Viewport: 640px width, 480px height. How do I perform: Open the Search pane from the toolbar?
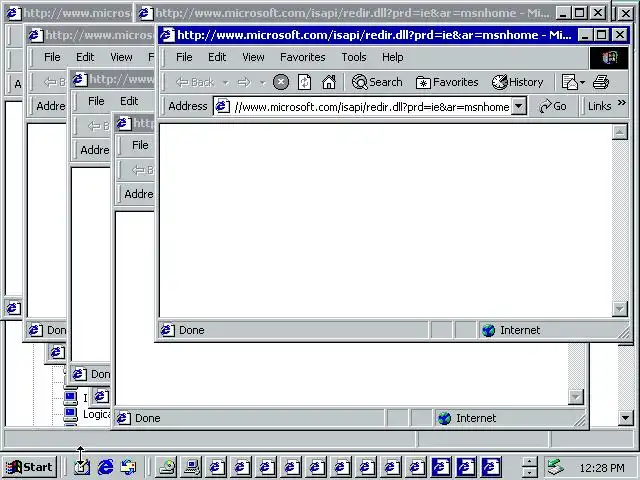pos(377,82)
